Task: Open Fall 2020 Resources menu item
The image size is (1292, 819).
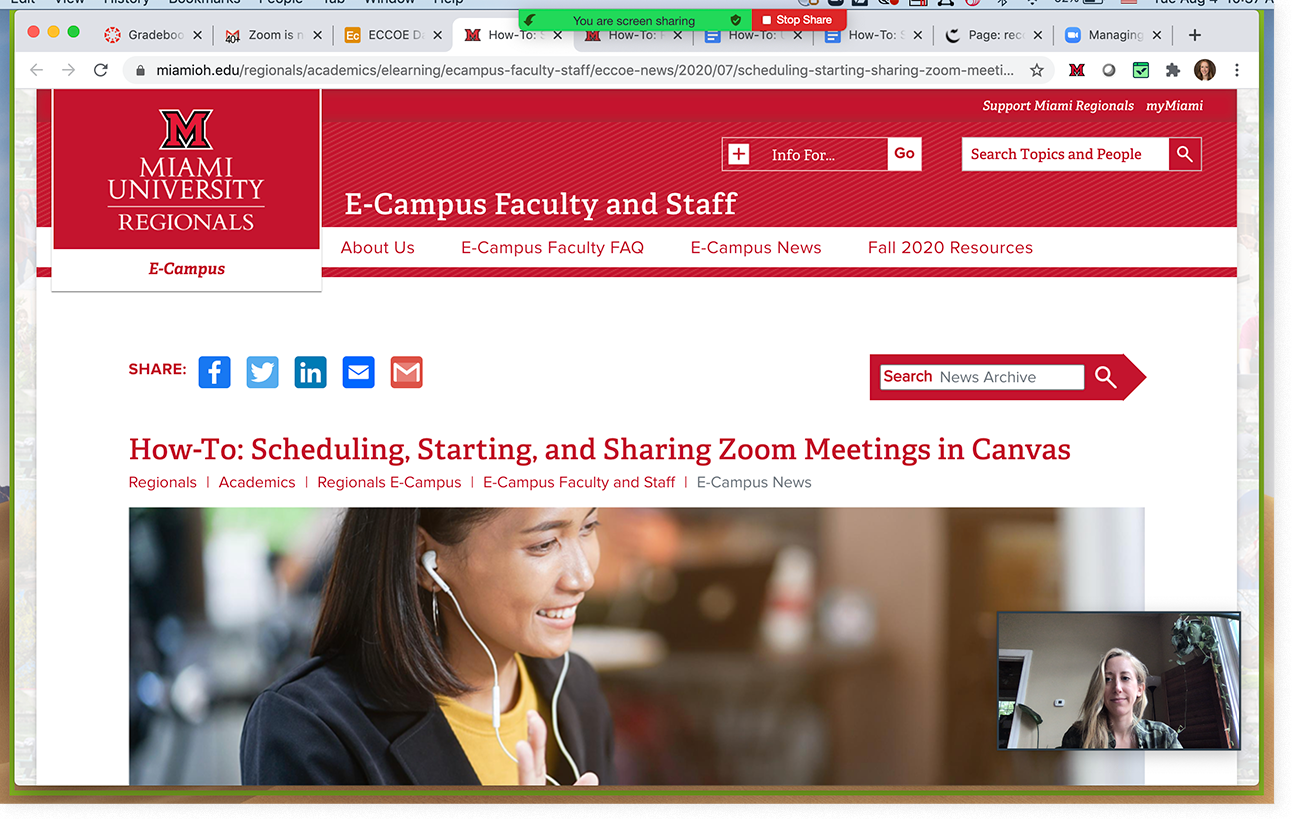Action: click(x=950, y=248)
